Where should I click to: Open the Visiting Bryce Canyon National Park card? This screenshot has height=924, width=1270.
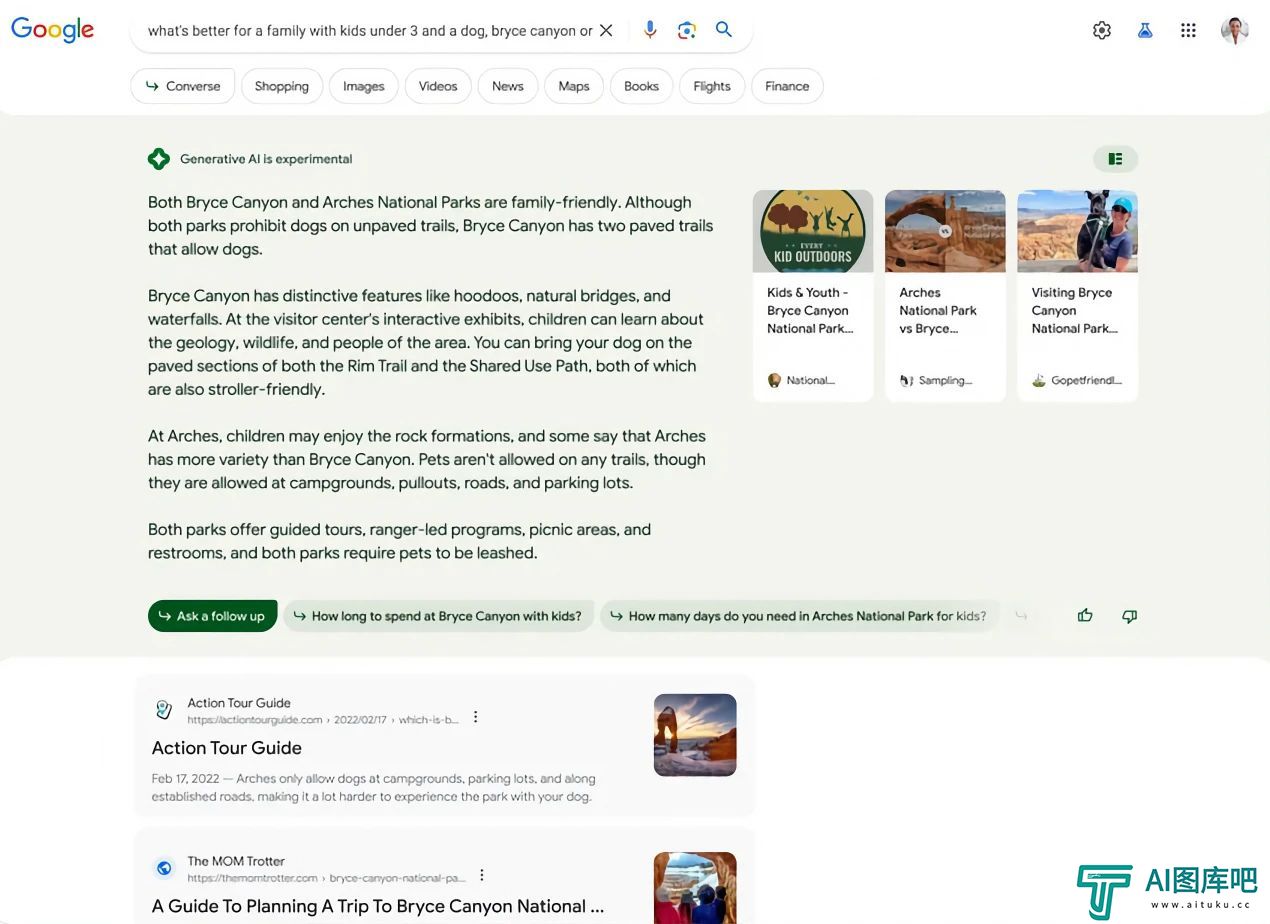pos(1077,296)
